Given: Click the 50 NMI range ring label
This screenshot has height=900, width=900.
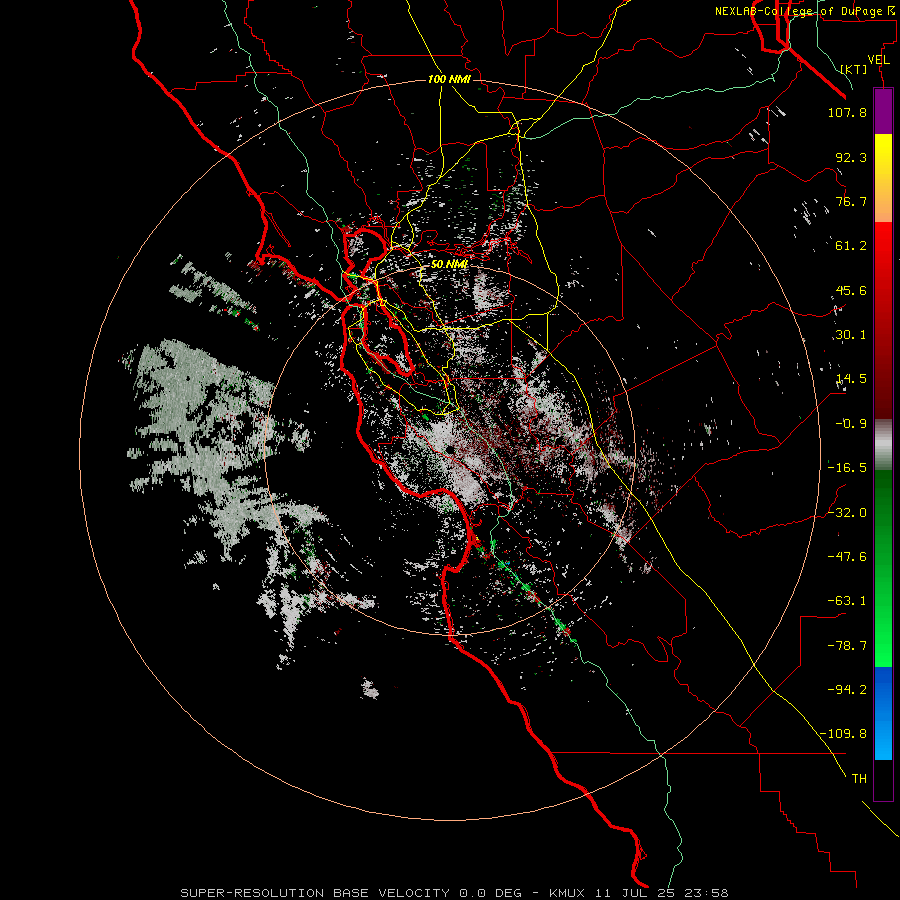Looking at the screenshot, I should [x=449, y=264].
